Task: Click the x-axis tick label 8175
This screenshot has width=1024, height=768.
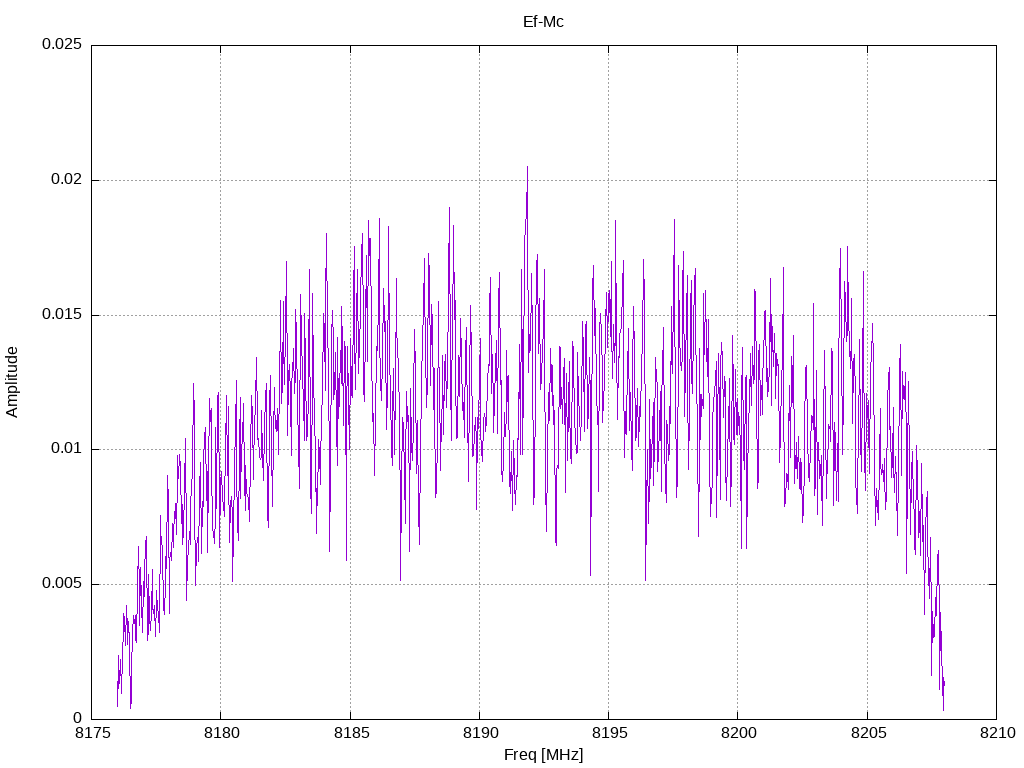Action: coord(93,733)
